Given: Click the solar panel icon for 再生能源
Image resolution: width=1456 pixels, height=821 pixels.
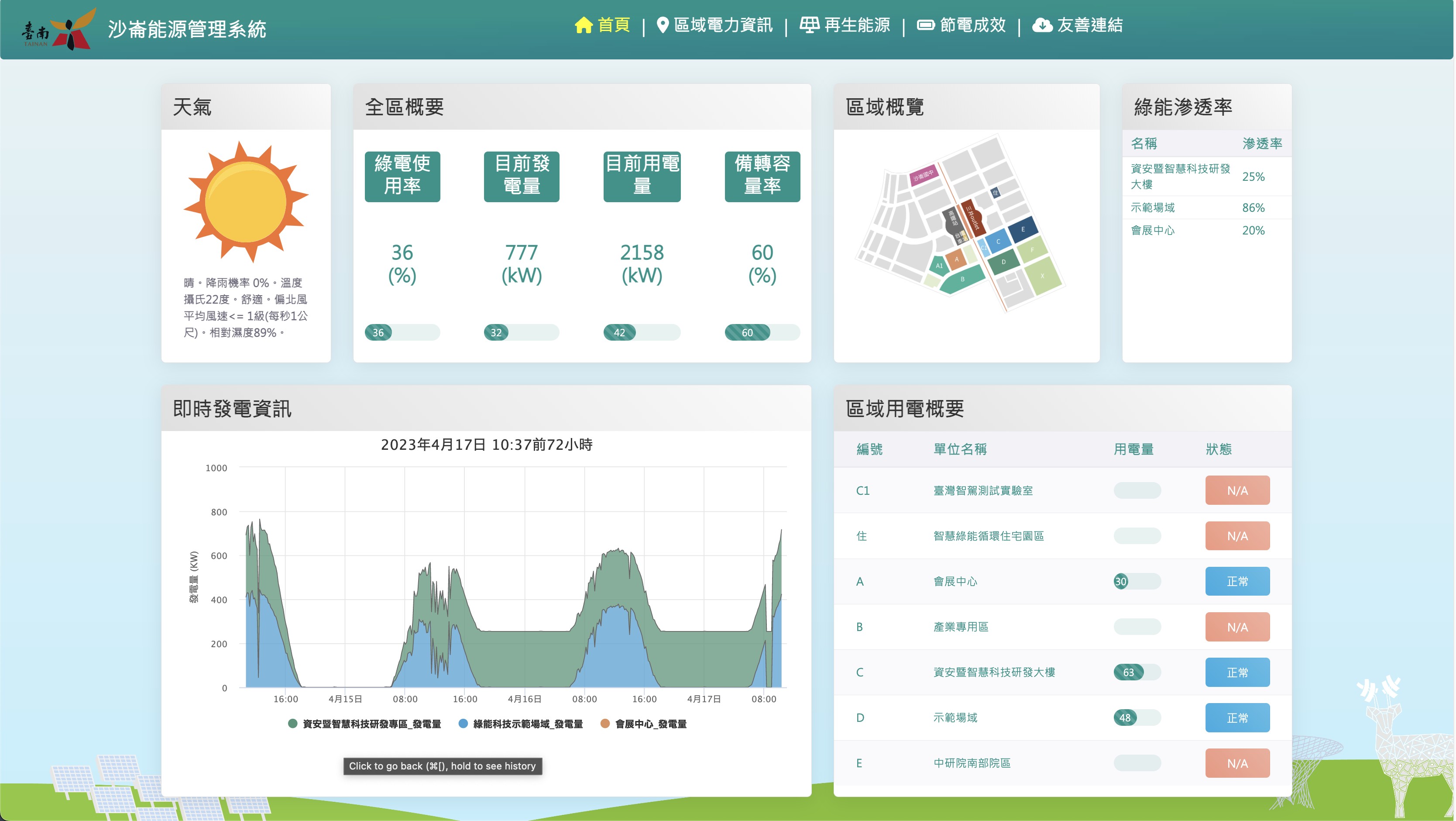Looking at the screenshot, I should [809, 25].
